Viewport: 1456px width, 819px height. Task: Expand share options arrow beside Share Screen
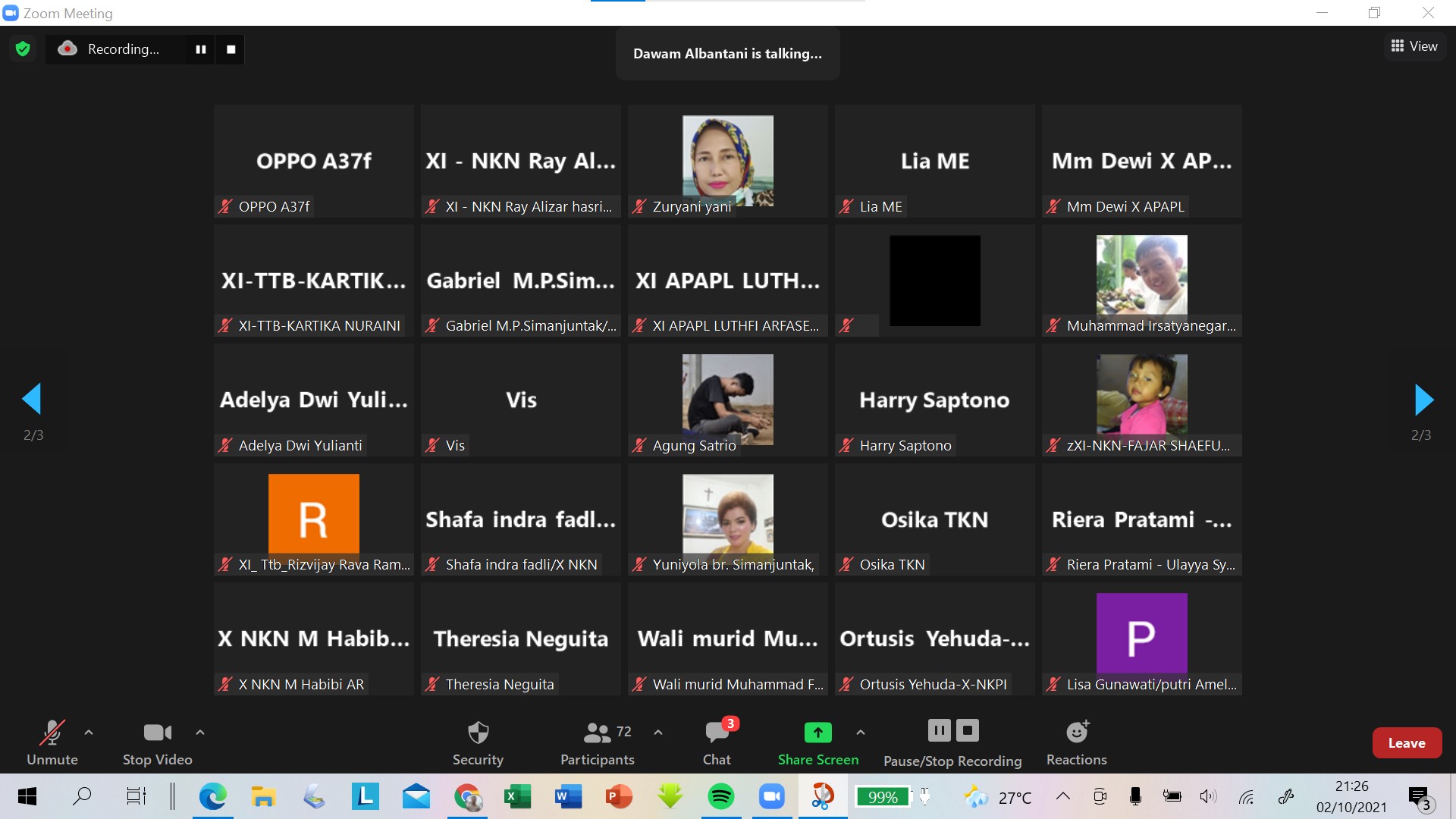click(x=860, y=733)
